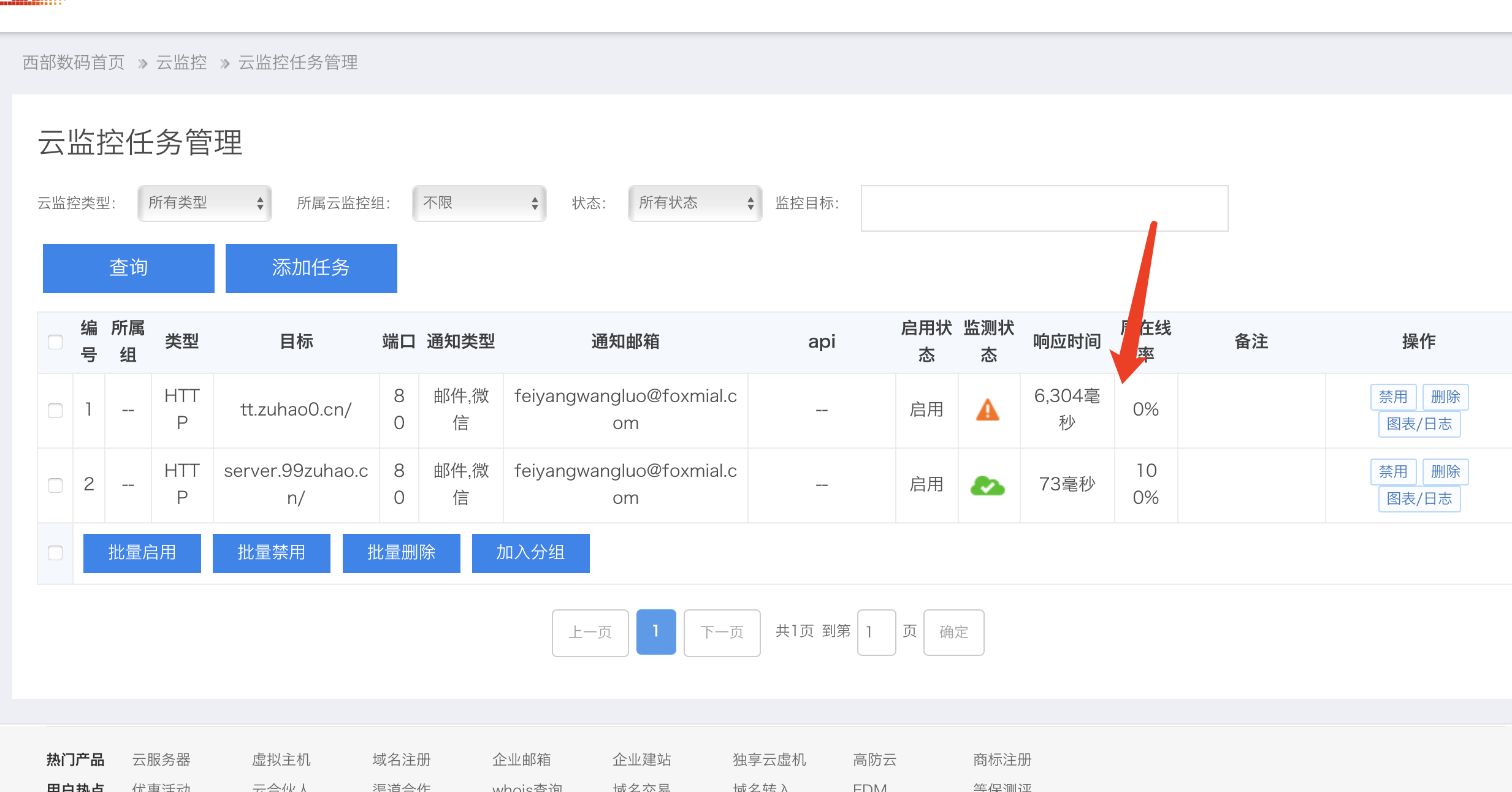1512x792 pixels.
Task: Click the 监控目标 text input field
Action: (x=1044, y=208)
